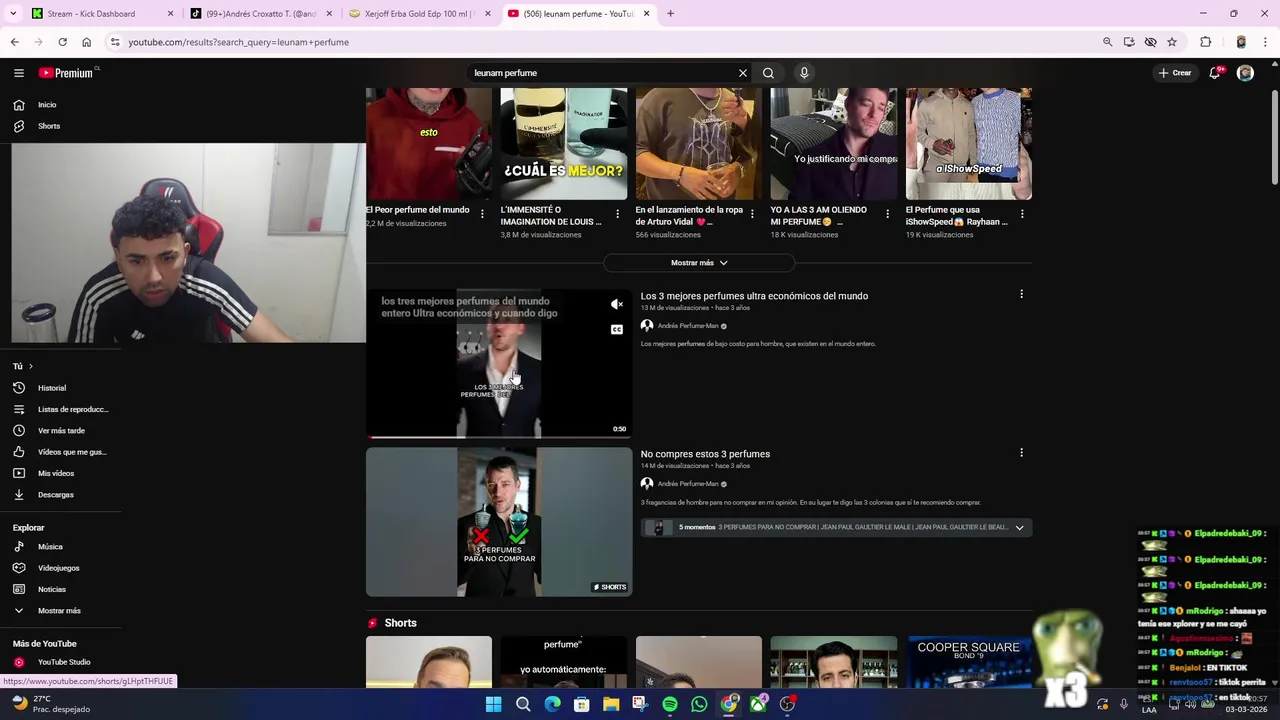This screenshot has height=720, width=1280.
Task: Open Spotify from the taskbar
Action: 670,704
